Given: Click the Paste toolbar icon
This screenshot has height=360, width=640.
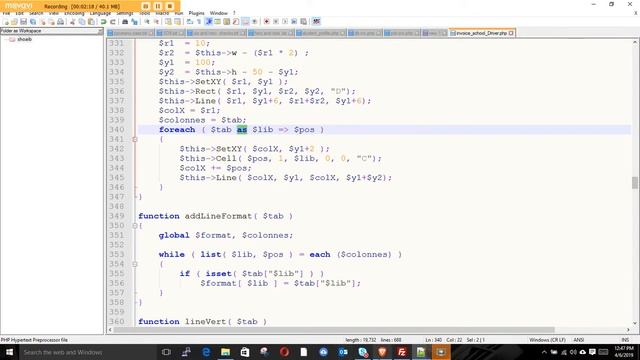Looking at the screenshot, I should coord(91,22).
